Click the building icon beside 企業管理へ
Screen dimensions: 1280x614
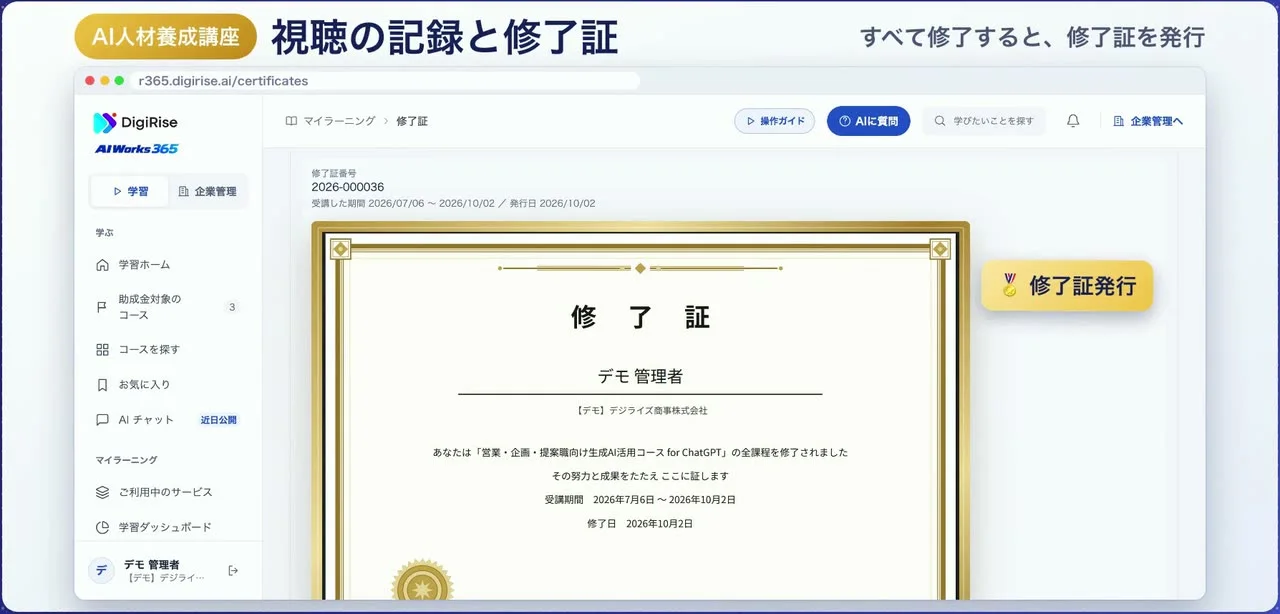pyautogui.click(x=1119, y=121)
